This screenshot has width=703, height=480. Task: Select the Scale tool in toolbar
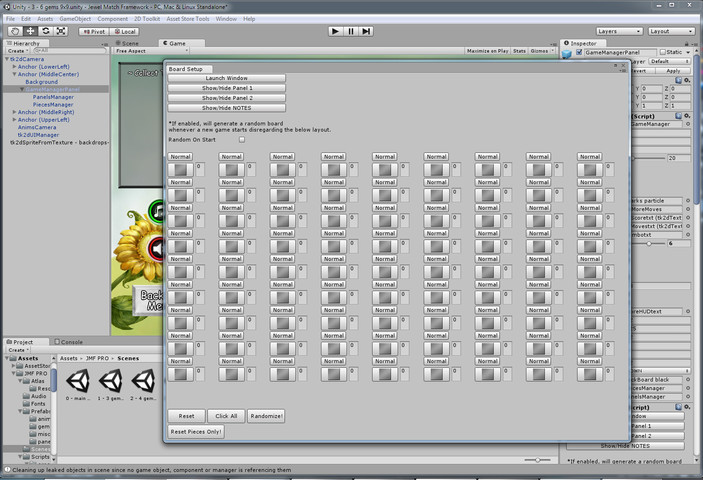(x=61, y=31)
